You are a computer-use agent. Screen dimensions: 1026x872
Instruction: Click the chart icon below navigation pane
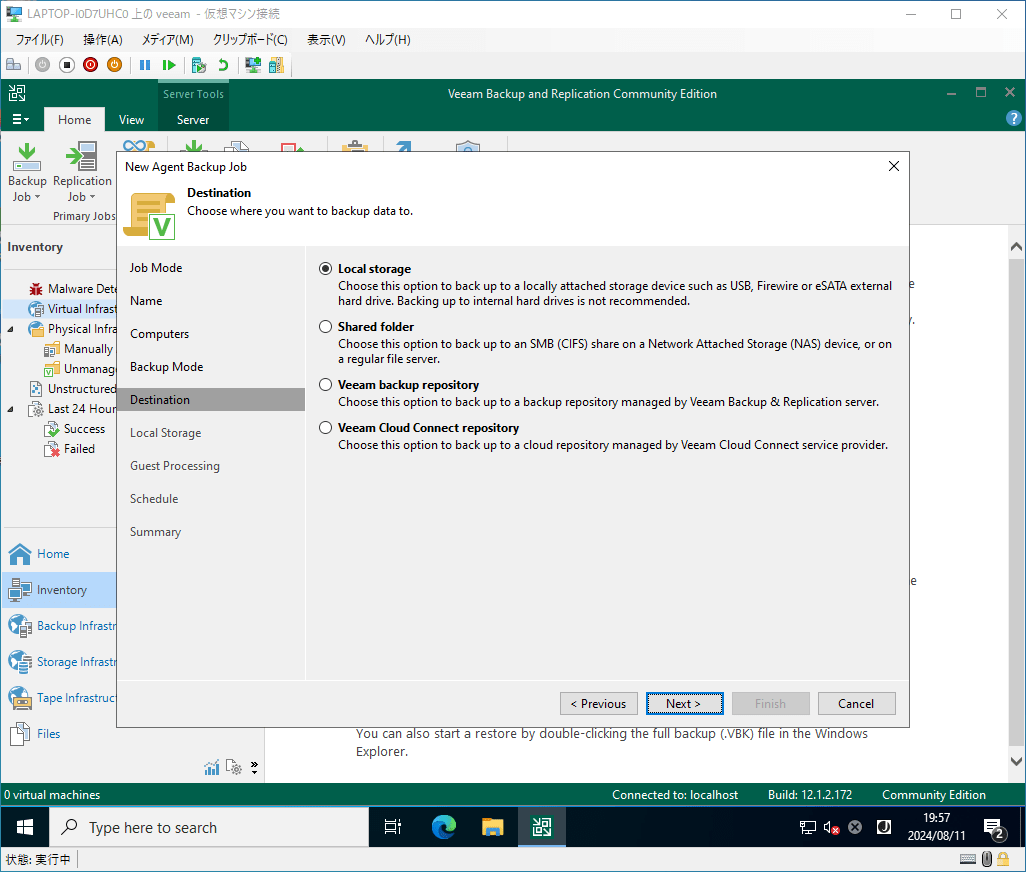(x=211, y=767)
